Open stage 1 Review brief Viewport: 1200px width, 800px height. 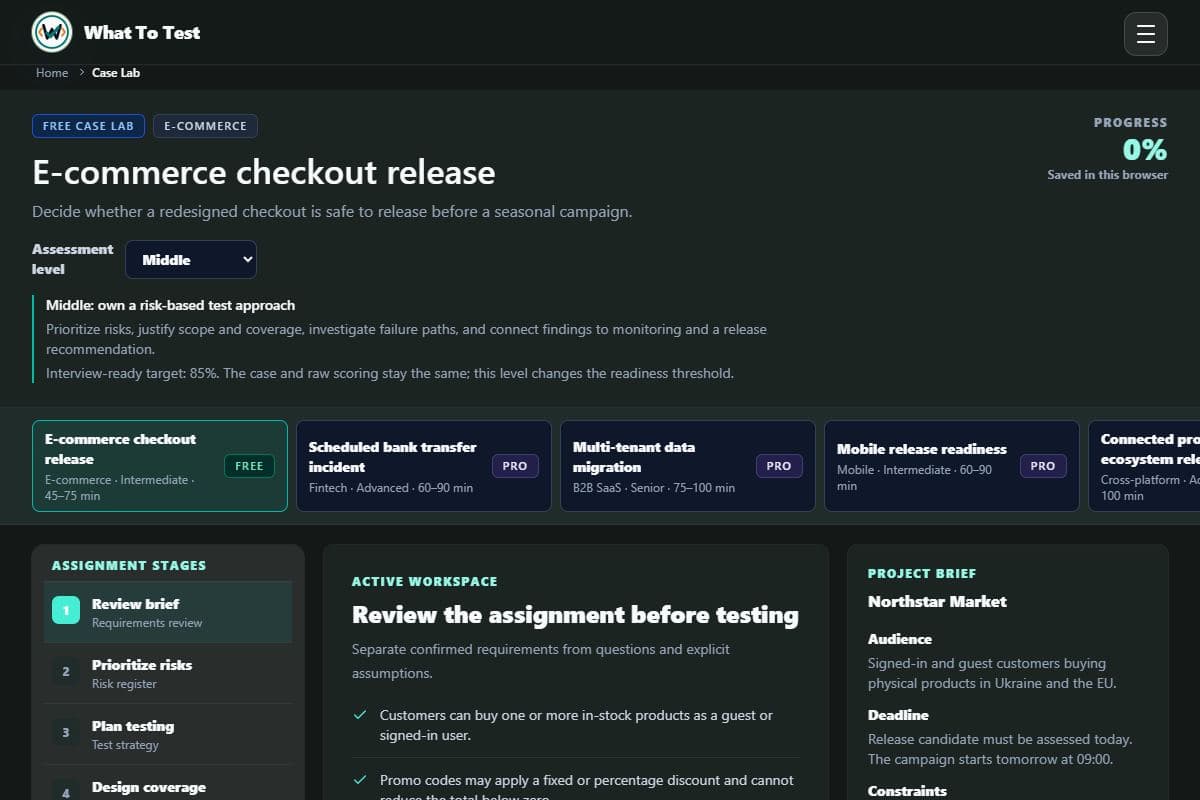click(168, 612)
